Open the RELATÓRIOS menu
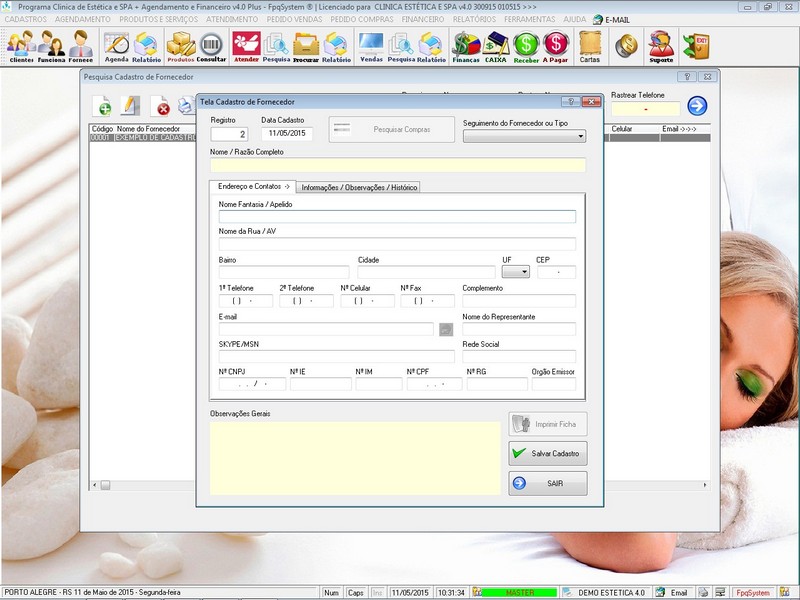This screenshot has width=800, height=600. point(474,19)
